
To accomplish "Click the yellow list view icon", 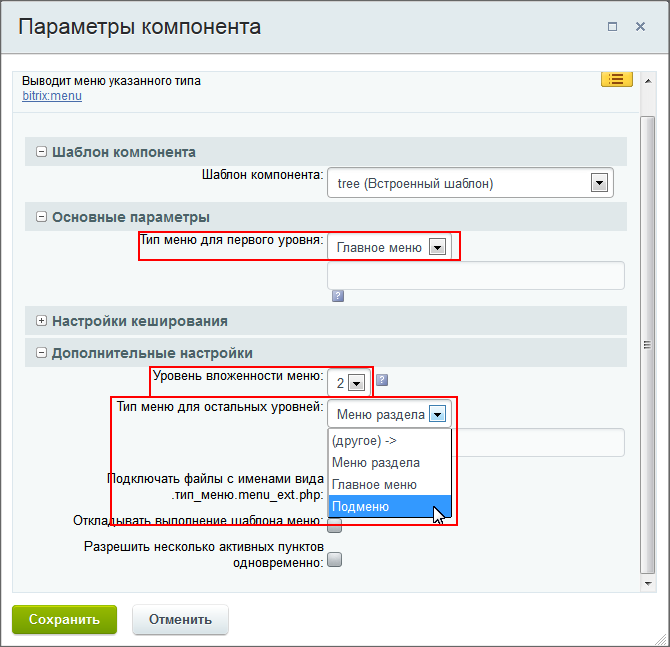I will coord(617,79).
